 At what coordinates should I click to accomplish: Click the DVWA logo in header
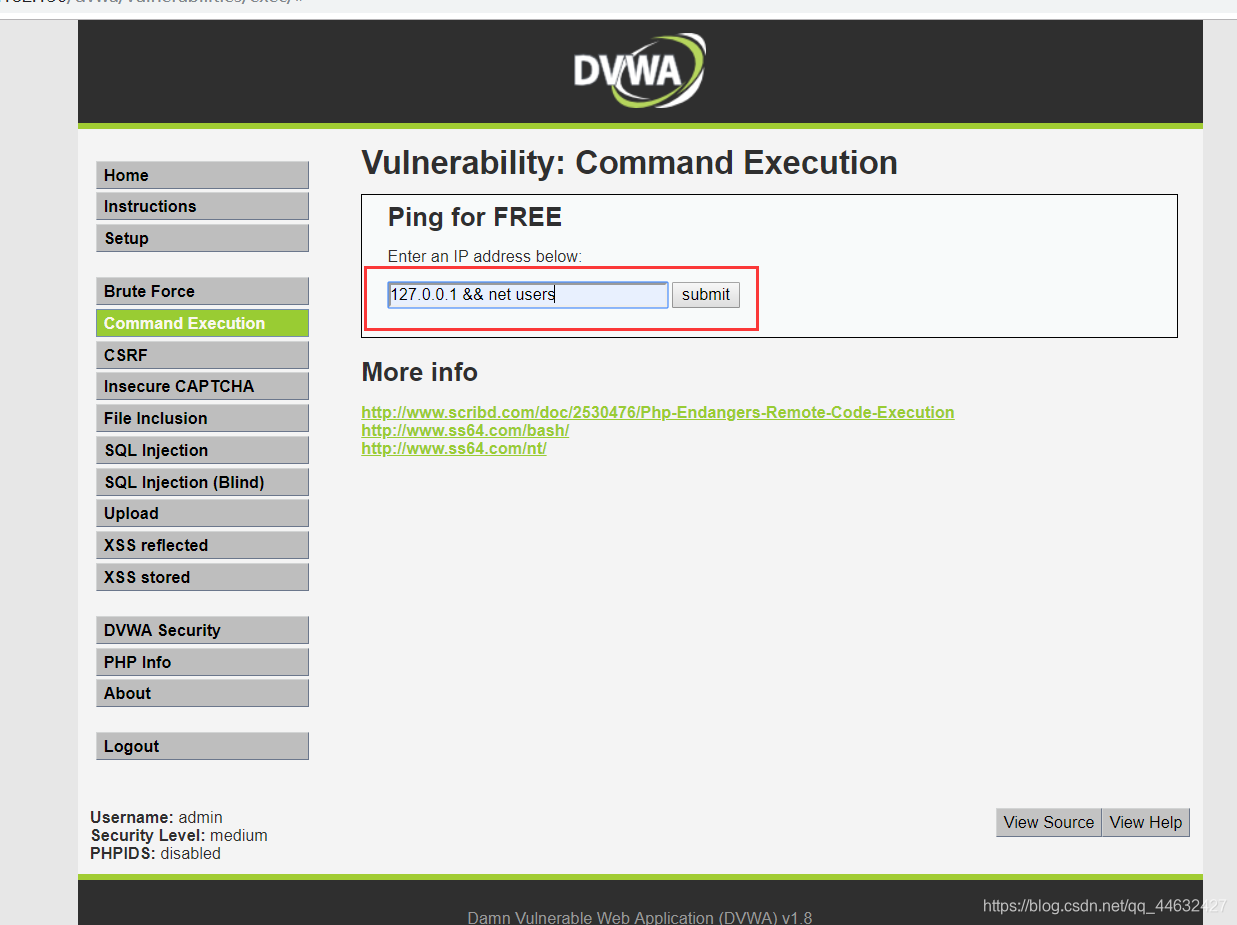[640, 69]
